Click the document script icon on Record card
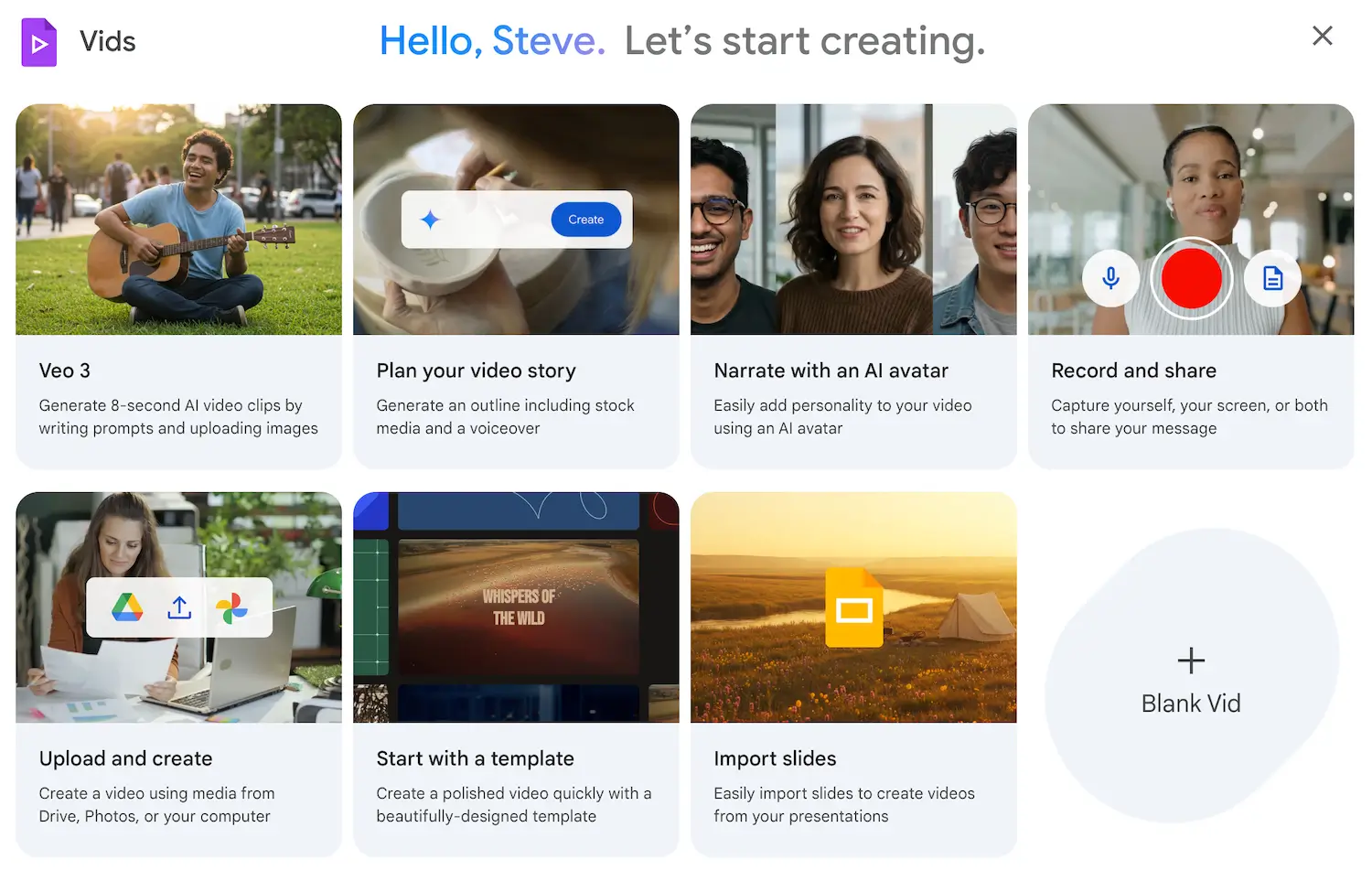1372x870 pixels. 1272,278
